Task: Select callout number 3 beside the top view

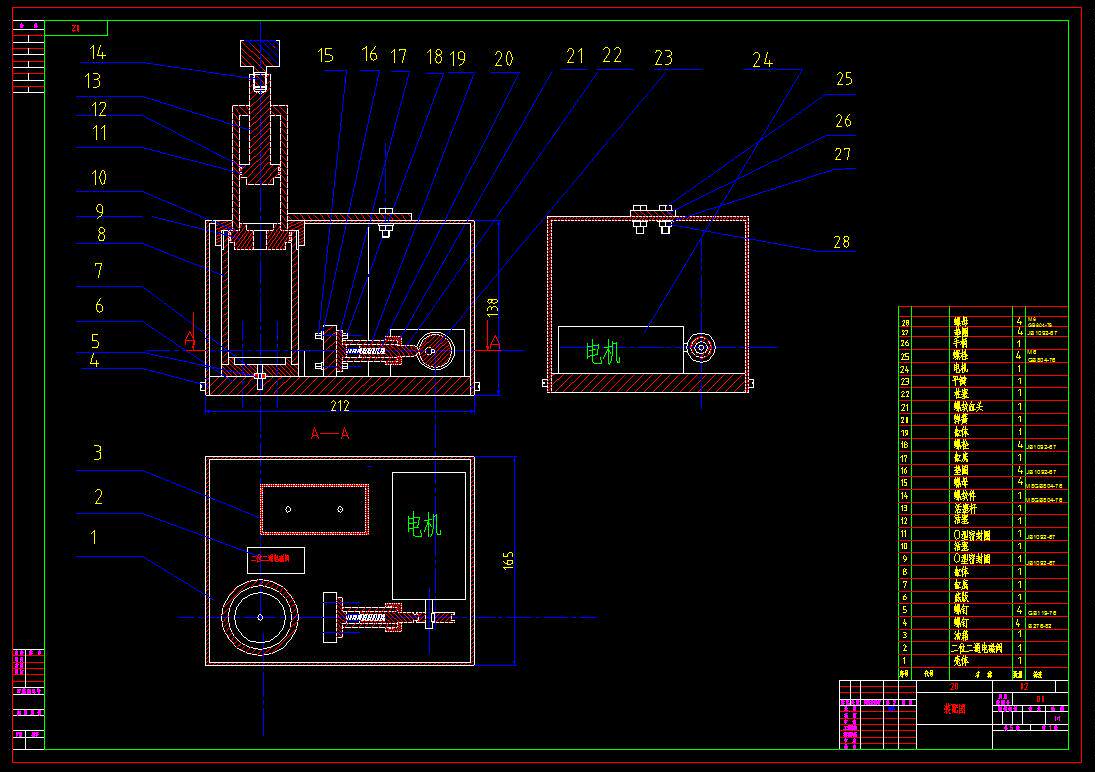Action: tap(98, 453)
